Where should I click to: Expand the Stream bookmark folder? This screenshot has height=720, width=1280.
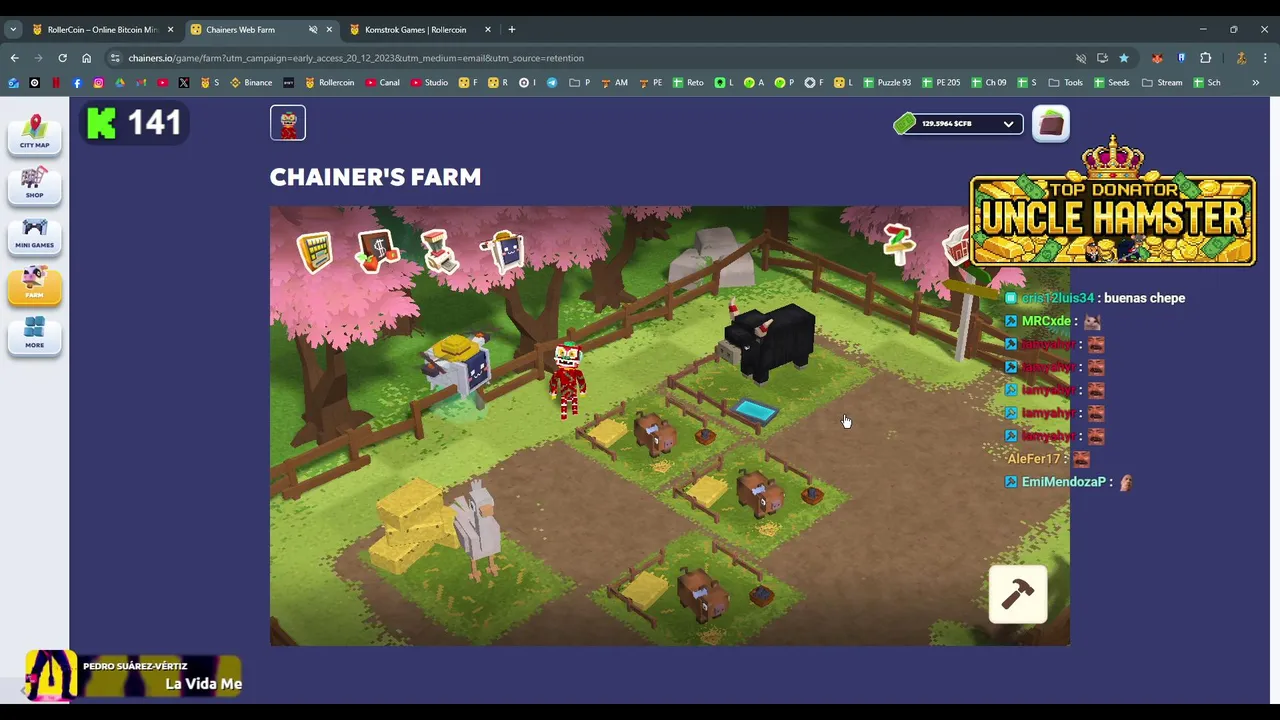pyautogui.click(x=1162, y=83)
